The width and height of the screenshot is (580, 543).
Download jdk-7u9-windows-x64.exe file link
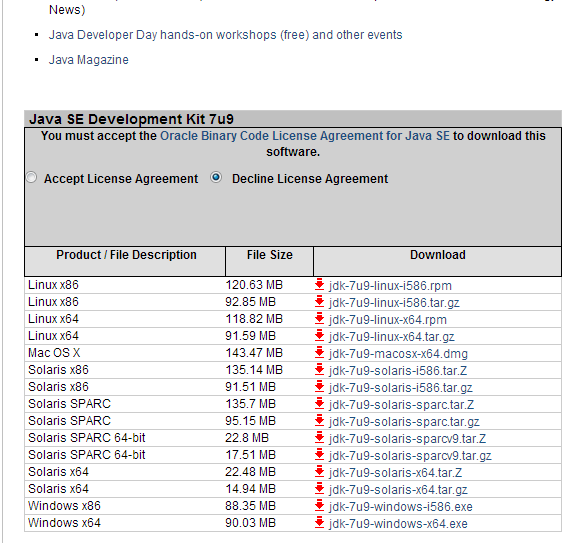coord(398,524)
